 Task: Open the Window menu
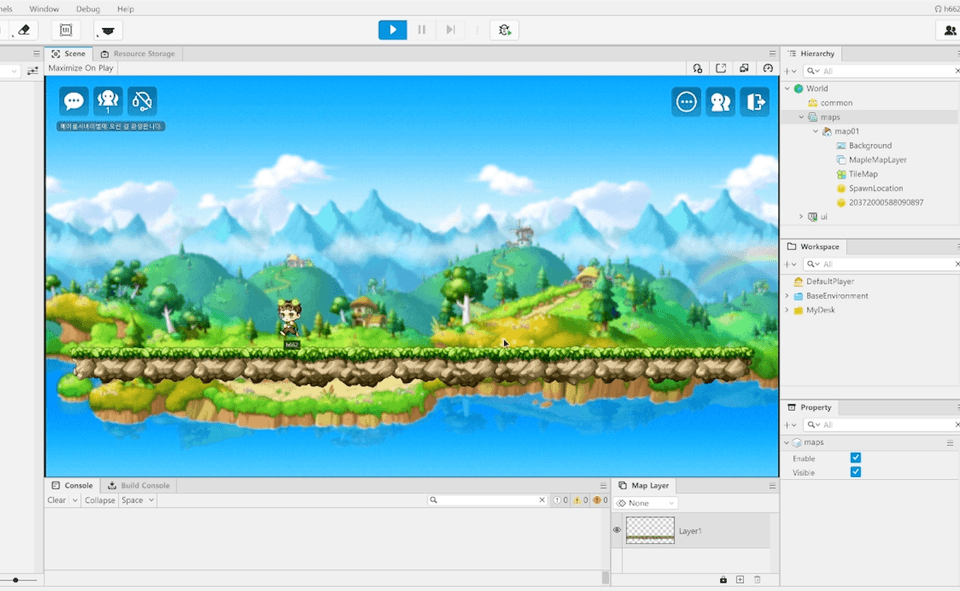[44, 9]
